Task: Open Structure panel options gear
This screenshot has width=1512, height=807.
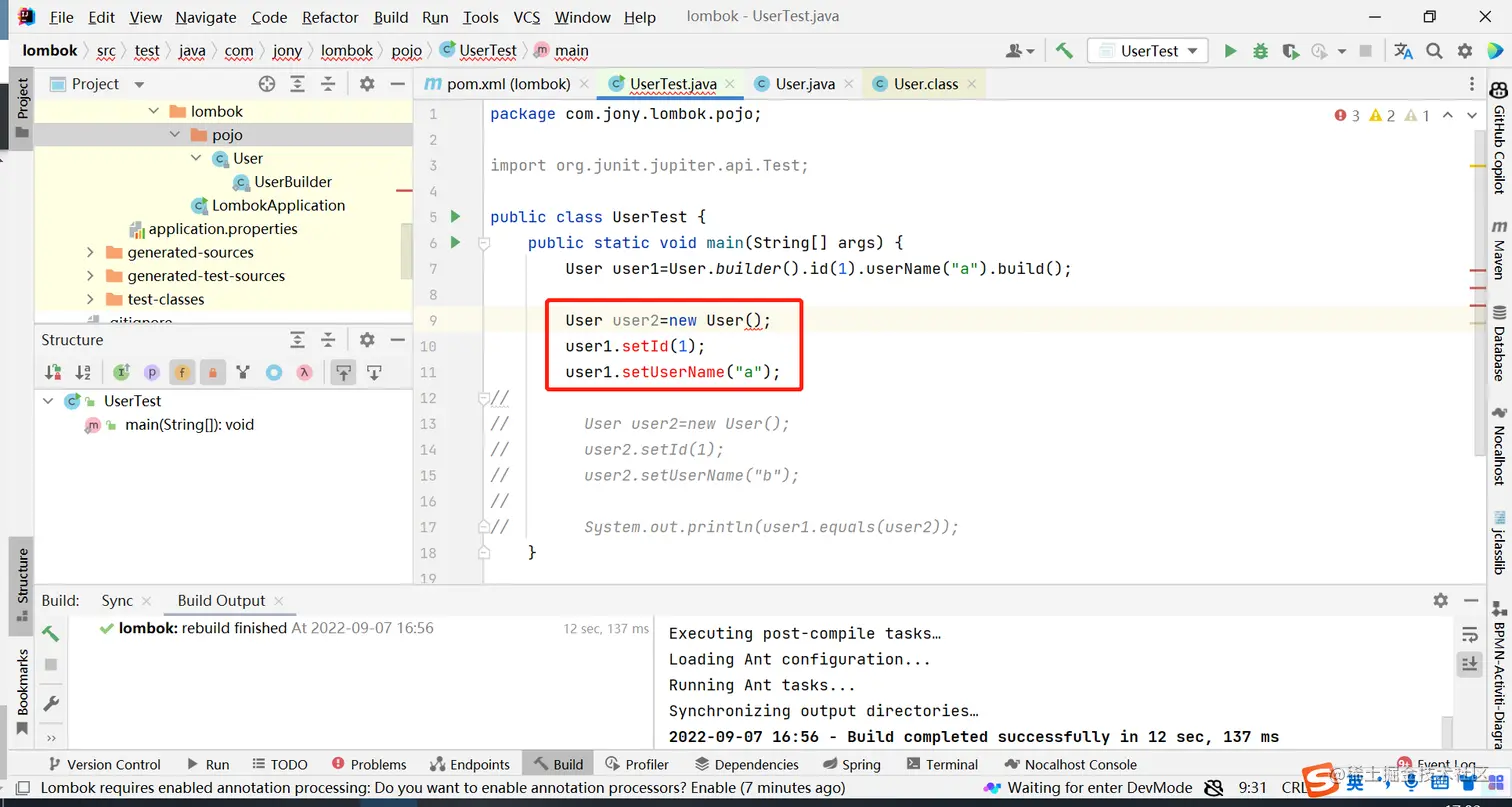Action: pos(367,340)
